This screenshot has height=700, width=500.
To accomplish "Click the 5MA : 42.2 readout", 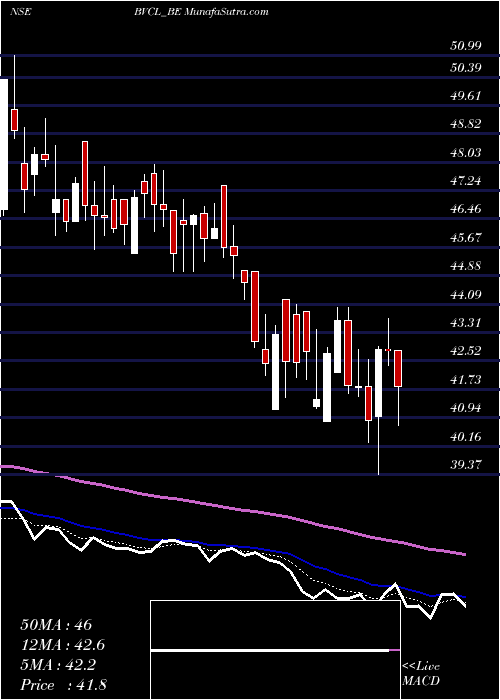I will [x=59, y=665].
